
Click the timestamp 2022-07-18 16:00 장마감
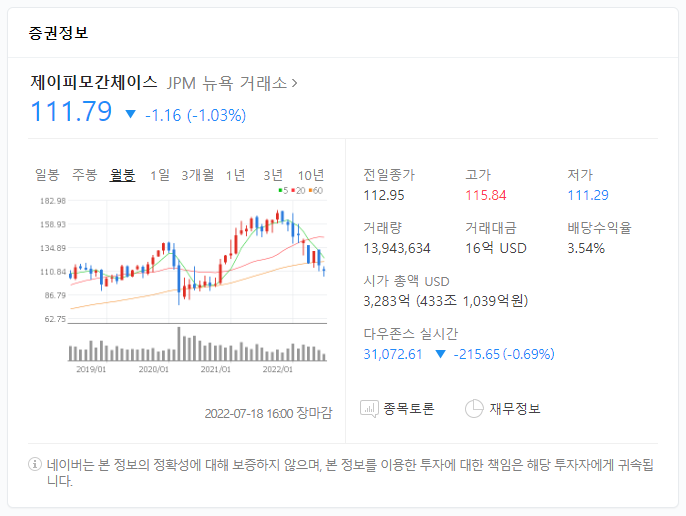[x=268, y=413]
